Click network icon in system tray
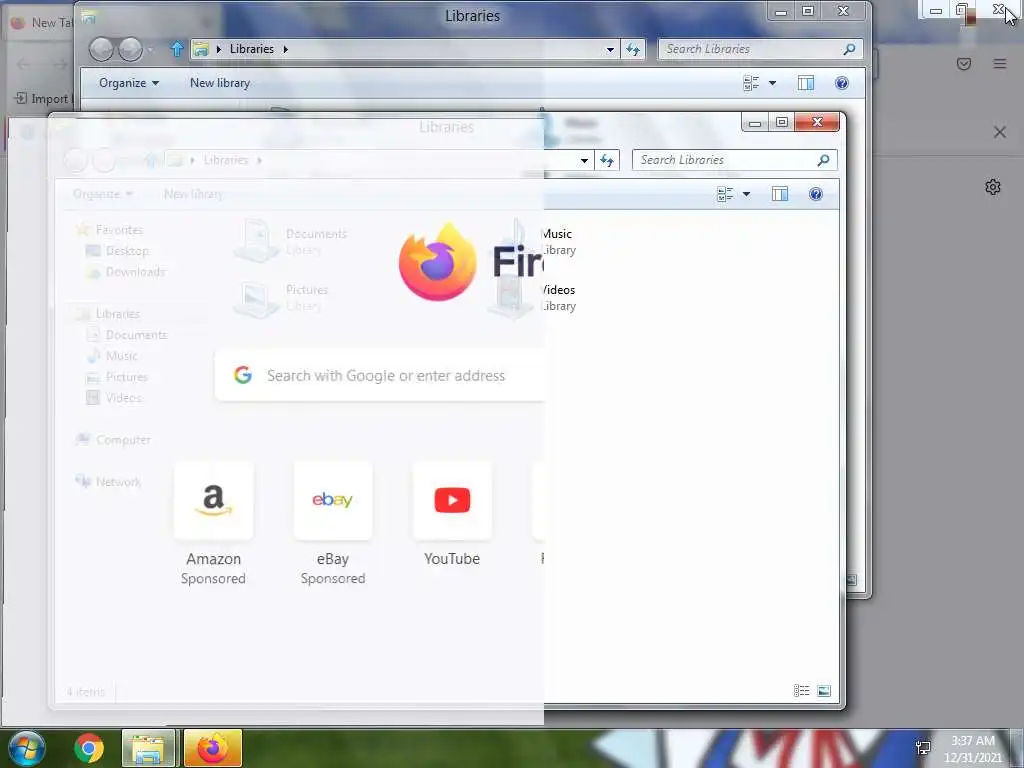This screenshot has height=768, width=1024. pos(923,748)
